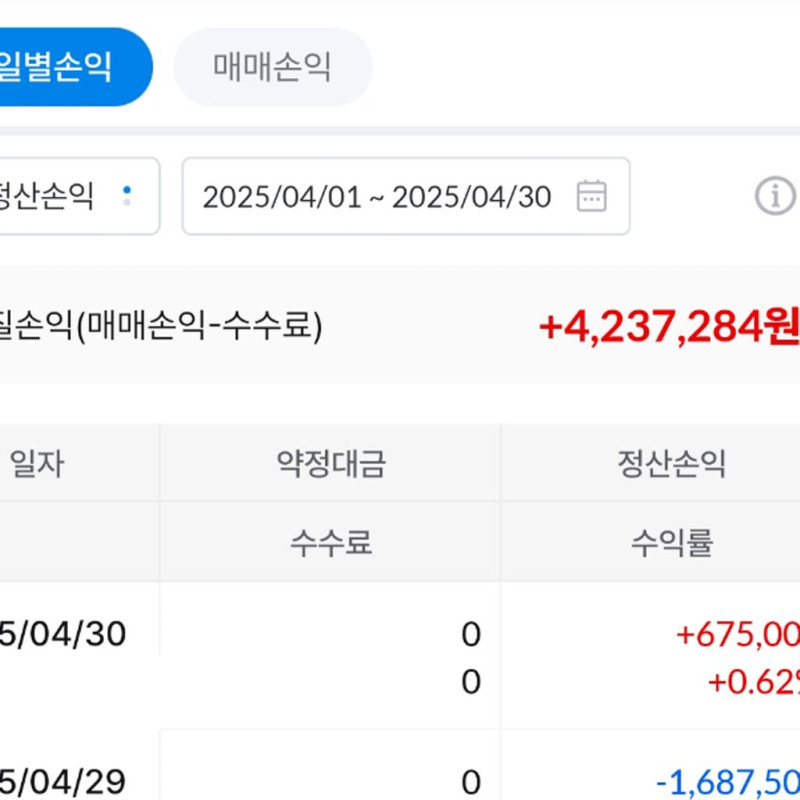The height and width of the screenshot is (800, 800).
Task: Click the 수수료 sub-header
Action: click(330, 543)
